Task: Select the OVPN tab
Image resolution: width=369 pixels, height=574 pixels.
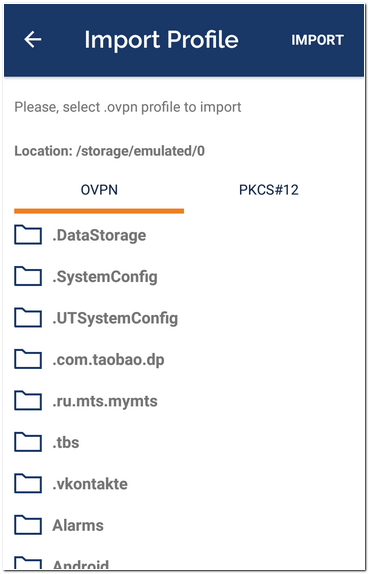Action: [99, 190]
